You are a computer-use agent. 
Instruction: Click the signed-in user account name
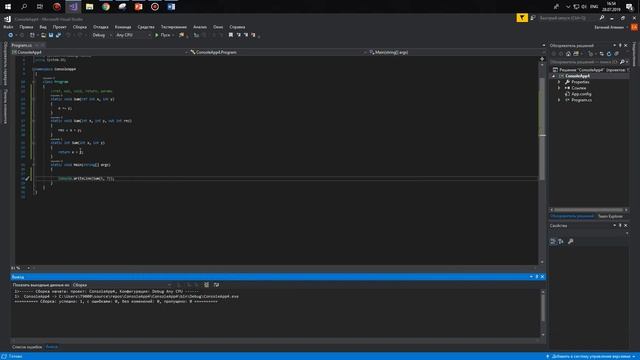point(609,27)
